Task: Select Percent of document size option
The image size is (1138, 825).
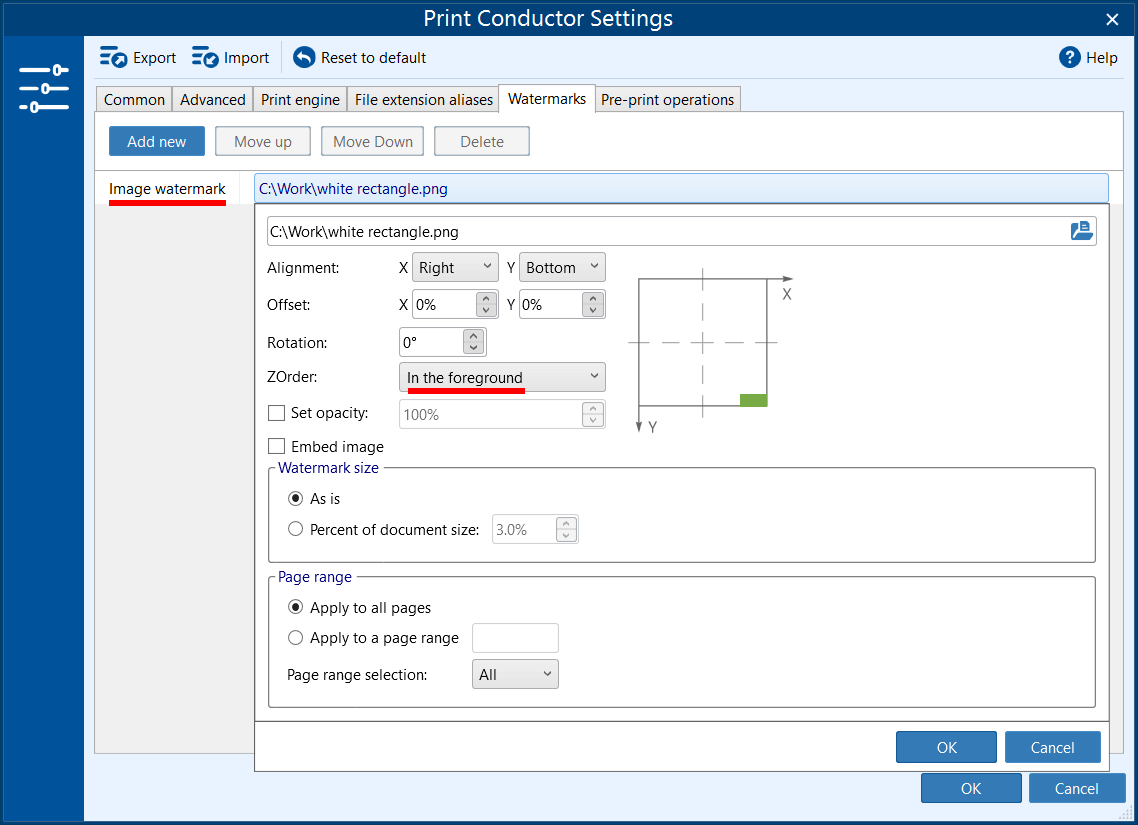Action: pyautogui.click(x=296, y=529)
